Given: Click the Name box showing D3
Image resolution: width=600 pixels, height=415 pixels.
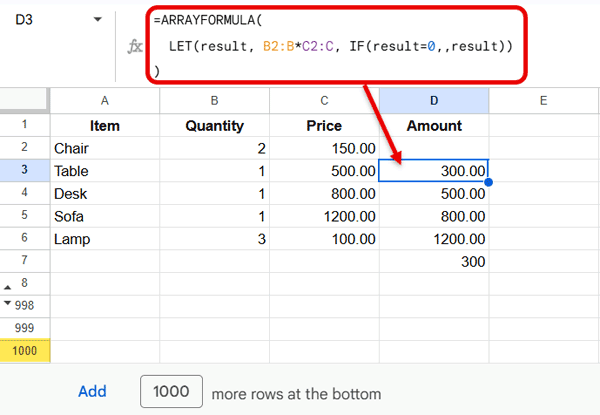Looking at the screenshot, I should (24, 20).
